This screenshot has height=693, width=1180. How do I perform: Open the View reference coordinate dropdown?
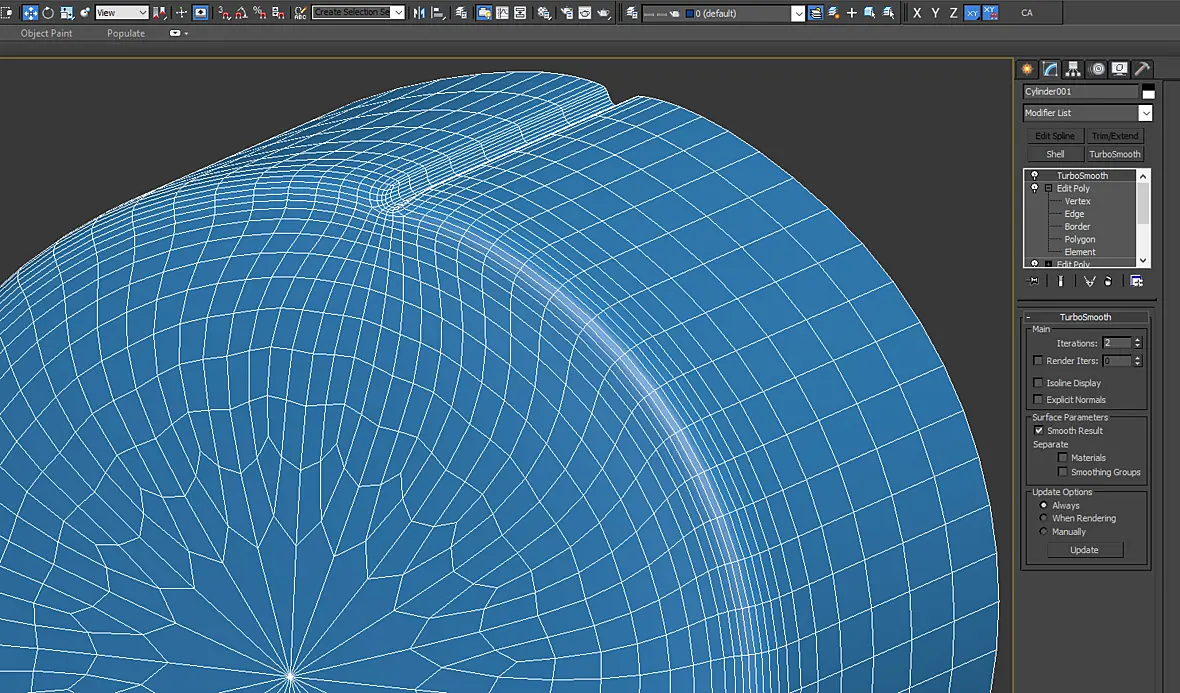tap(122, 13)
